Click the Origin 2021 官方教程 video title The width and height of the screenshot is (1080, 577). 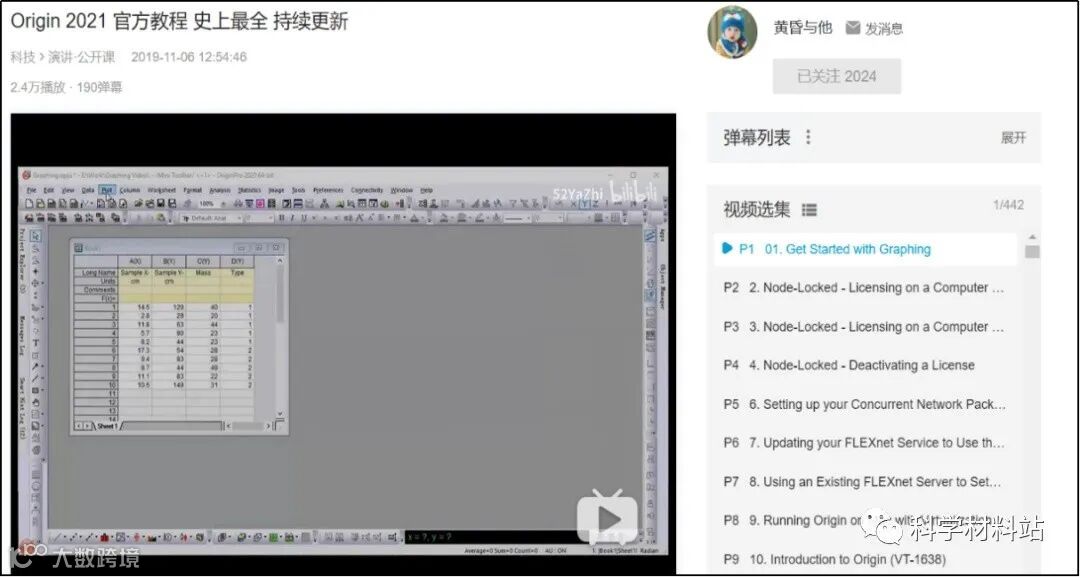tap(179, 21)
